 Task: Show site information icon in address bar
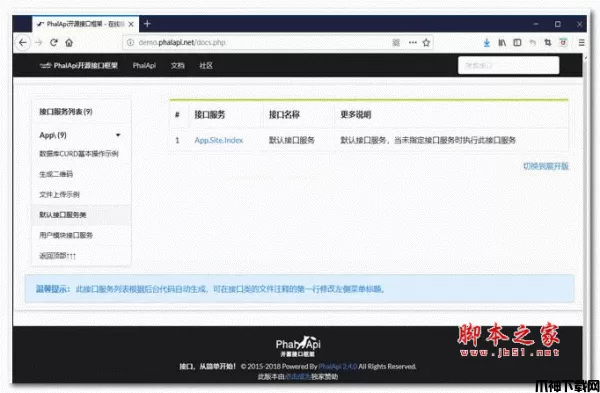pos(130,42)
